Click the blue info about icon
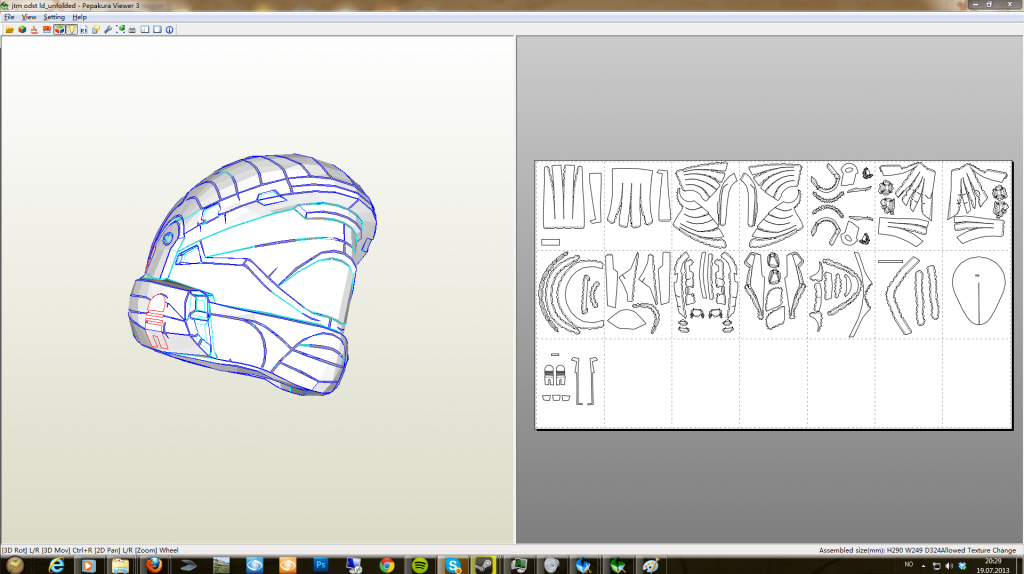 pyautogui.click(x=170, y=29)
